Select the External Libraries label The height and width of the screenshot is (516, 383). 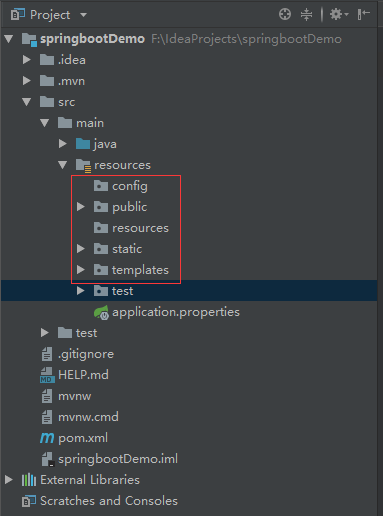tap(90, 480)
